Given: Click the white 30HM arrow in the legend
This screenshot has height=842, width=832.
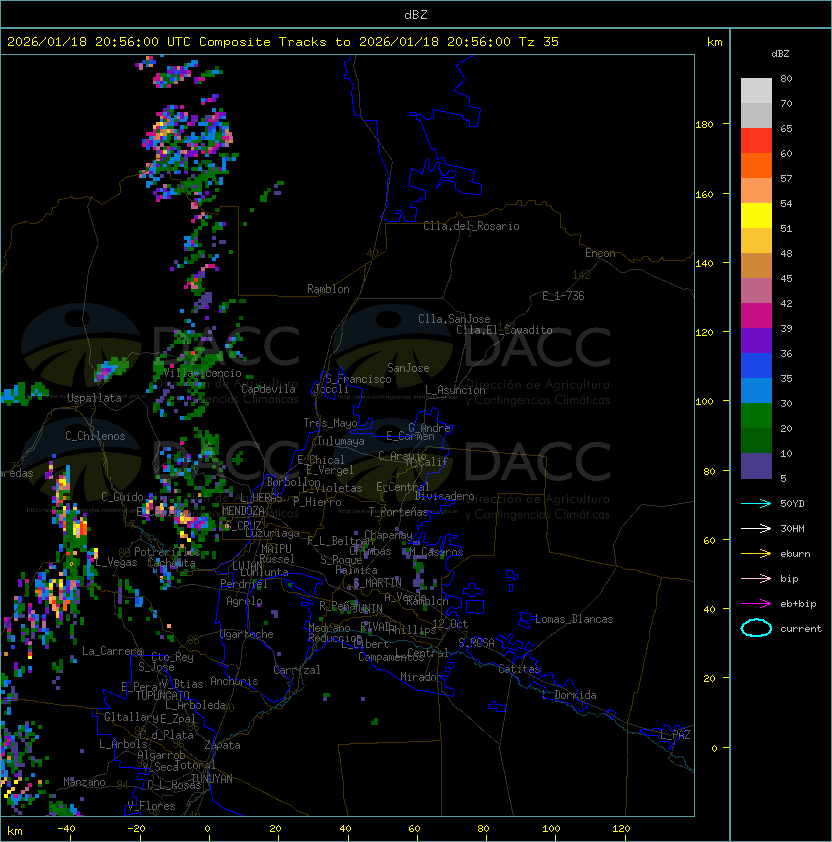Looking at the screenshot, I should [756, 528].
